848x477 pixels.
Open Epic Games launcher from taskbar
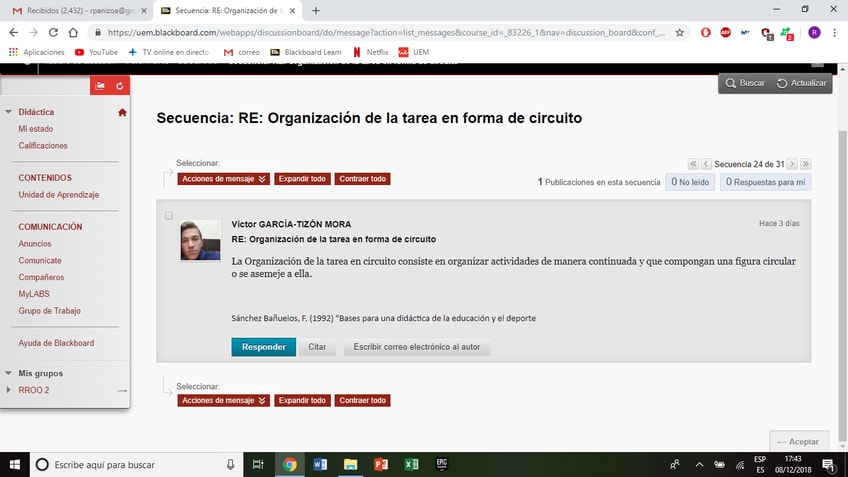442,465
